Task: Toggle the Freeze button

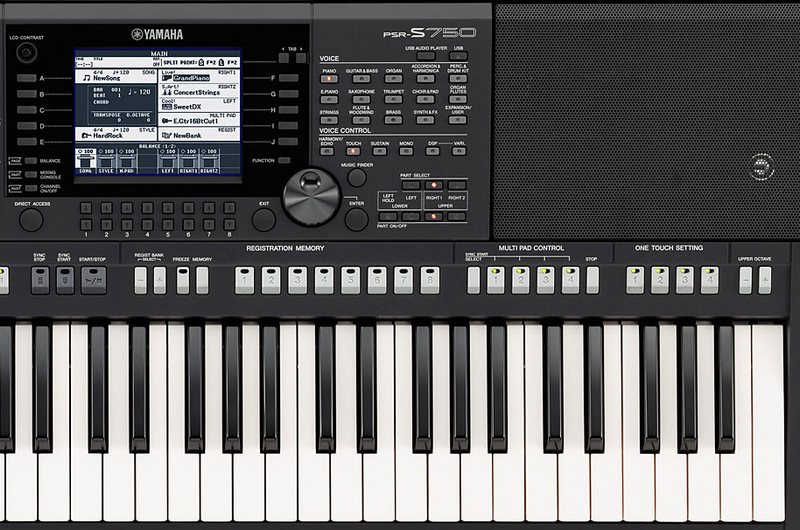Action: click(x=183, y=280)
